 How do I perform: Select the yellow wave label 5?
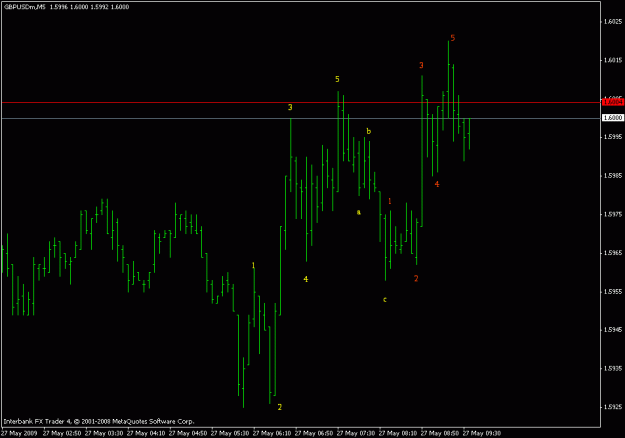click(x=337, y=79)
